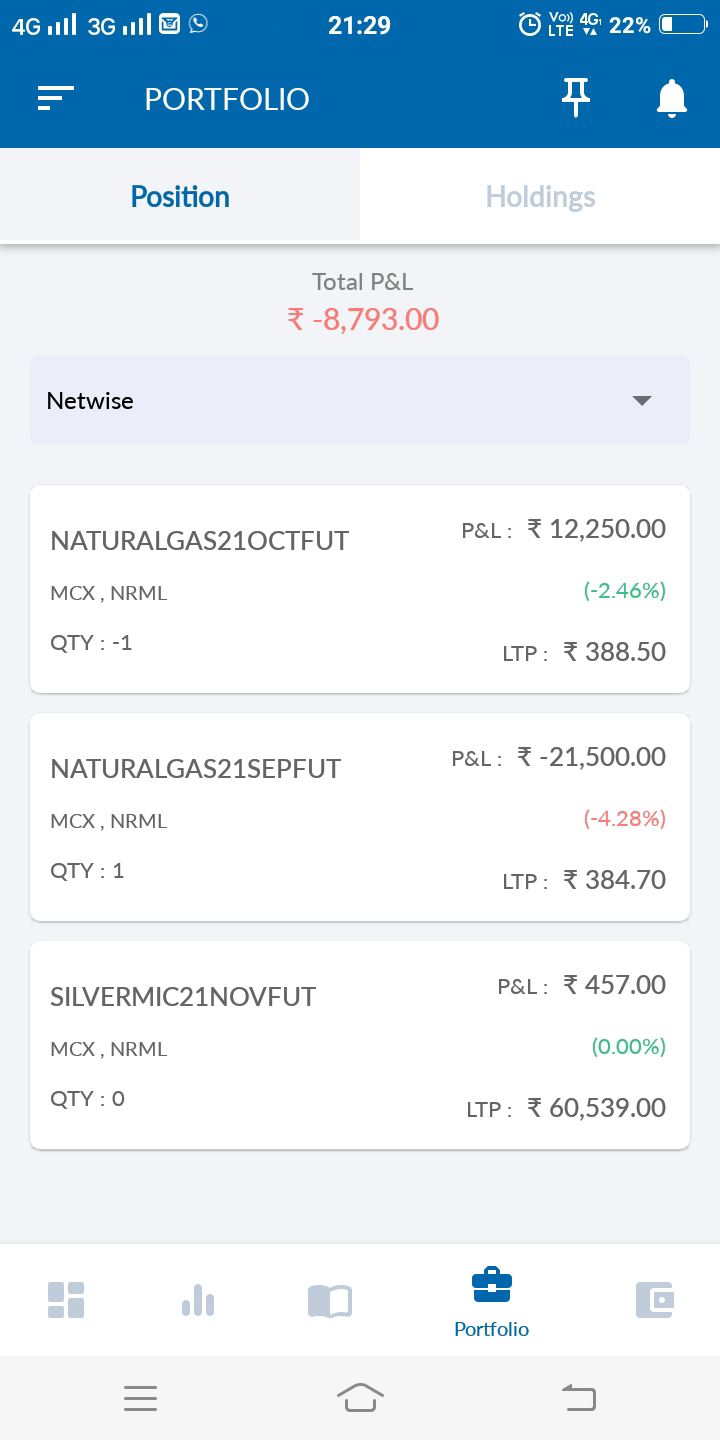Open NATURALGAS21OCTFUT position card
720x1440 pixels.
[360, 589]
